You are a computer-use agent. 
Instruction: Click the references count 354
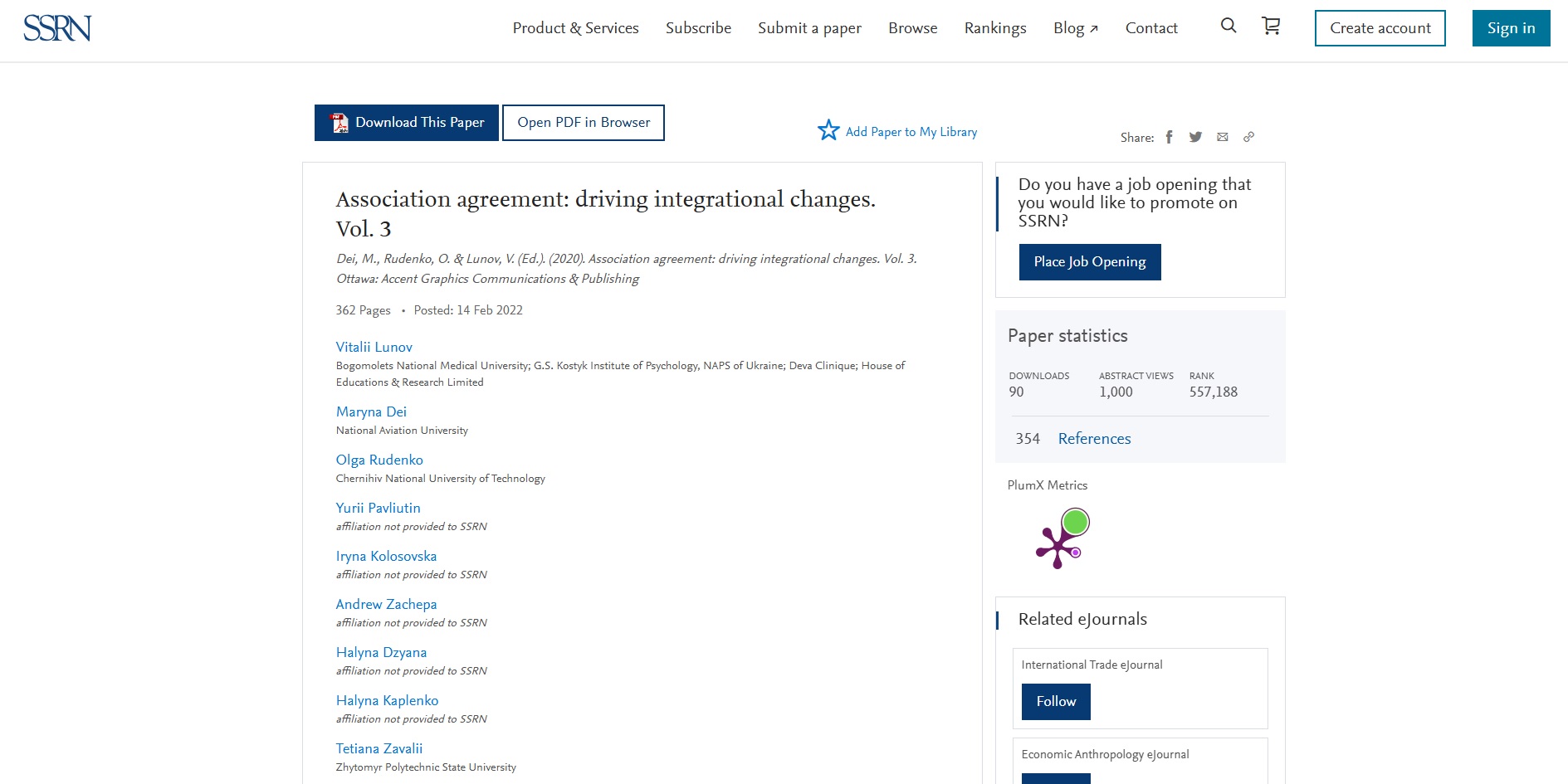coord(1028,439)
